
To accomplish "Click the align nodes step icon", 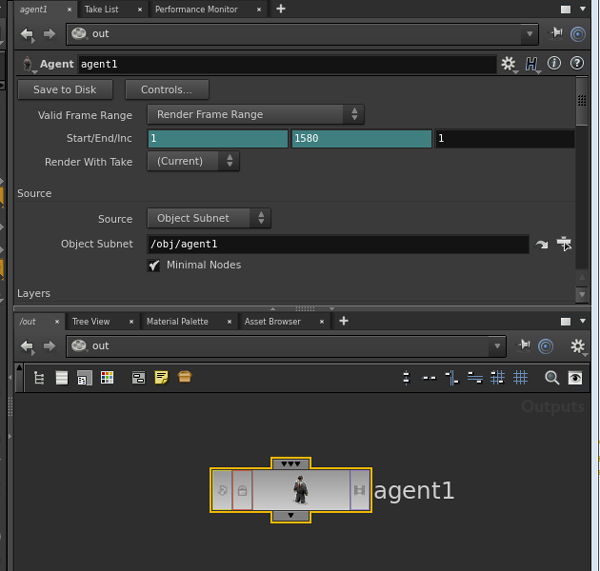I will click(452, 378).
